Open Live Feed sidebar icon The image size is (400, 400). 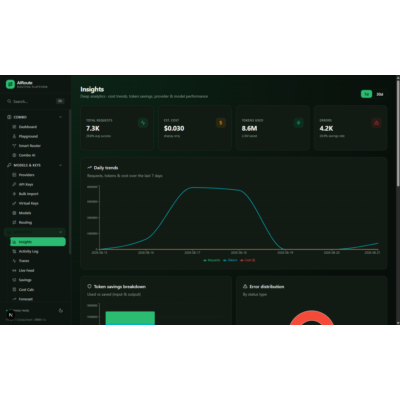tap(14, 270)
